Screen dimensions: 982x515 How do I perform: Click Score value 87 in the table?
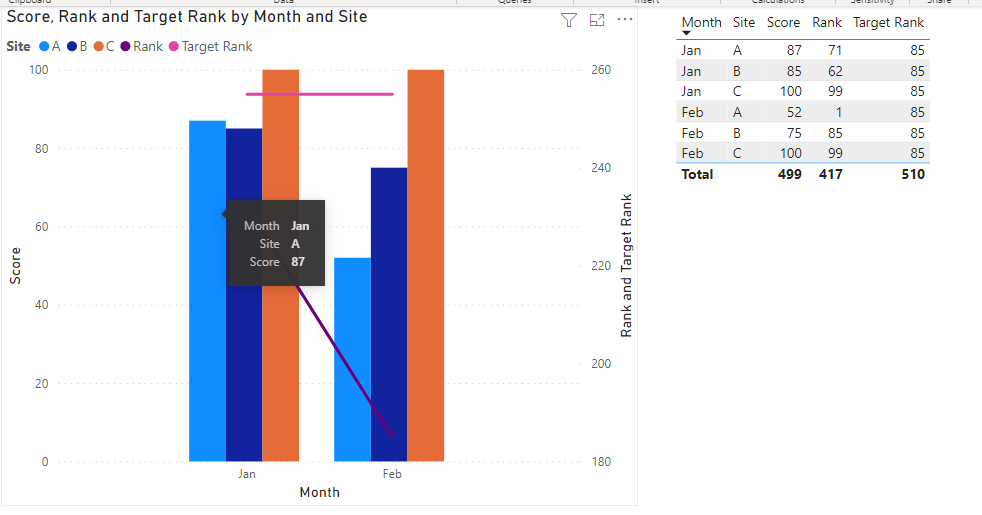pyautogui.click(x=794, y=50)
